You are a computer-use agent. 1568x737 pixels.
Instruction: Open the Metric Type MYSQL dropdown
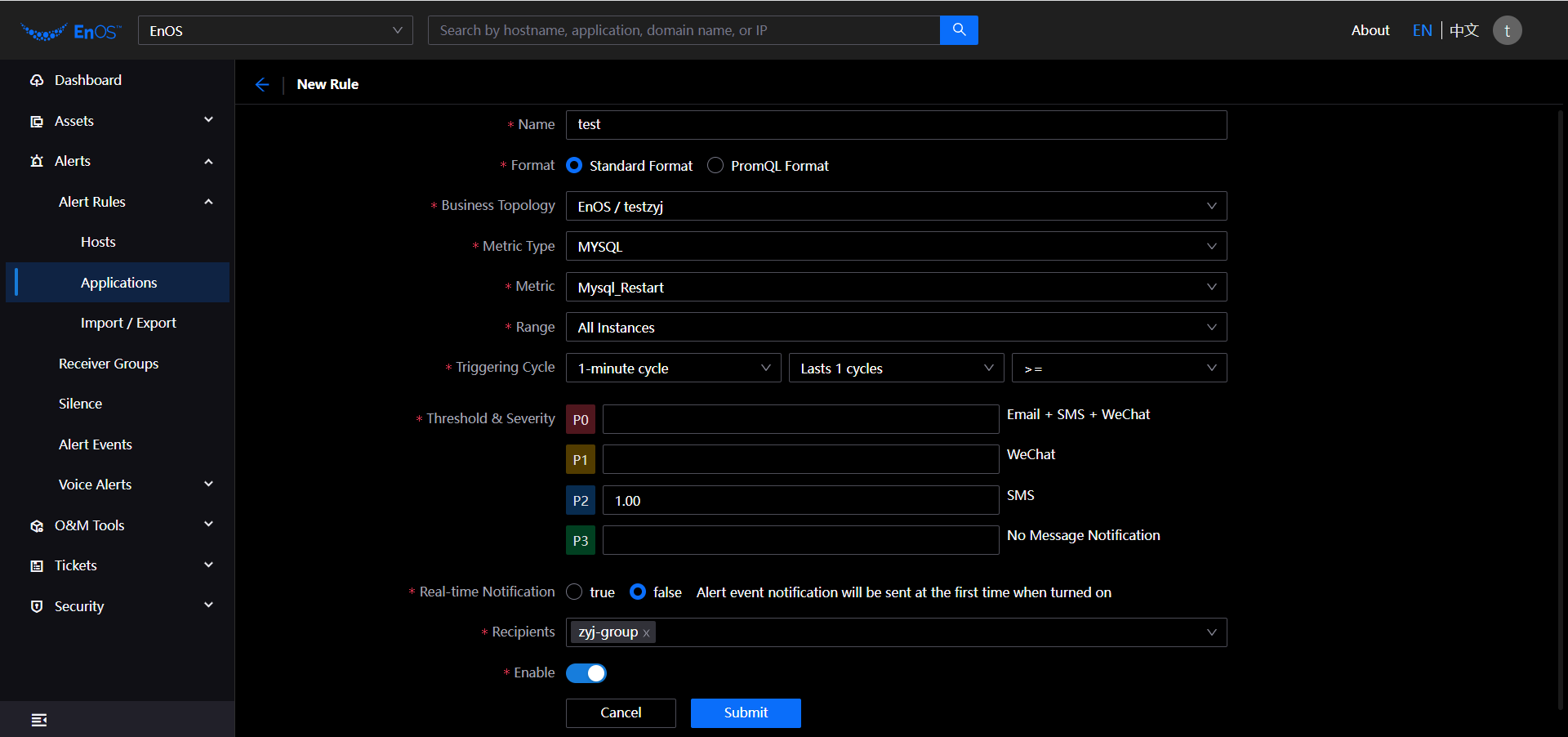point(896,246)
